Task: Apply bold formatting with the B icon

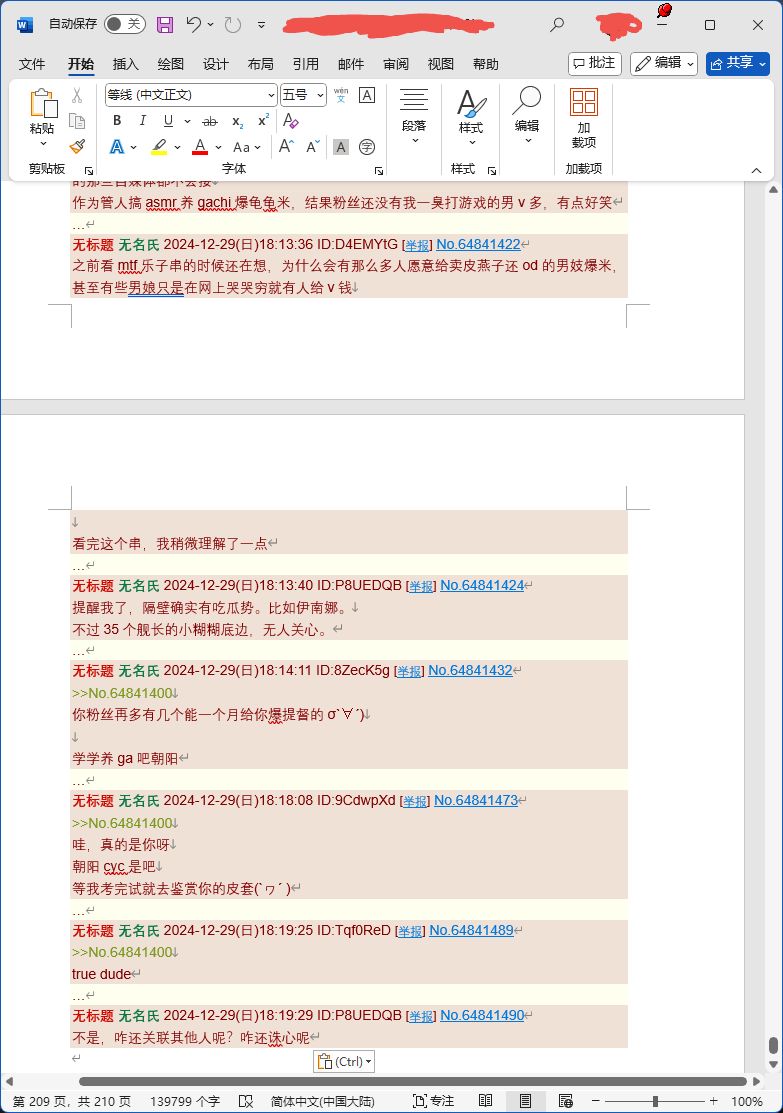Action: 117,121
